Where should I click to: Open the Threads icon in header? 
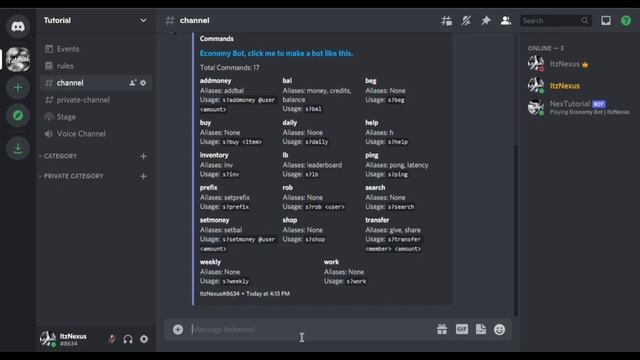coord(447,20)
